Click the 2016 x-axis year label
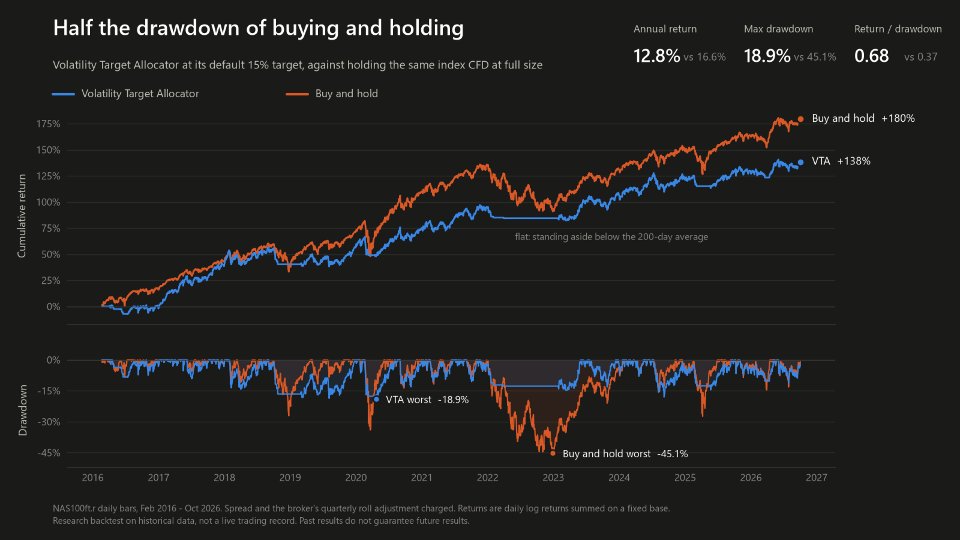 [92, 478]
